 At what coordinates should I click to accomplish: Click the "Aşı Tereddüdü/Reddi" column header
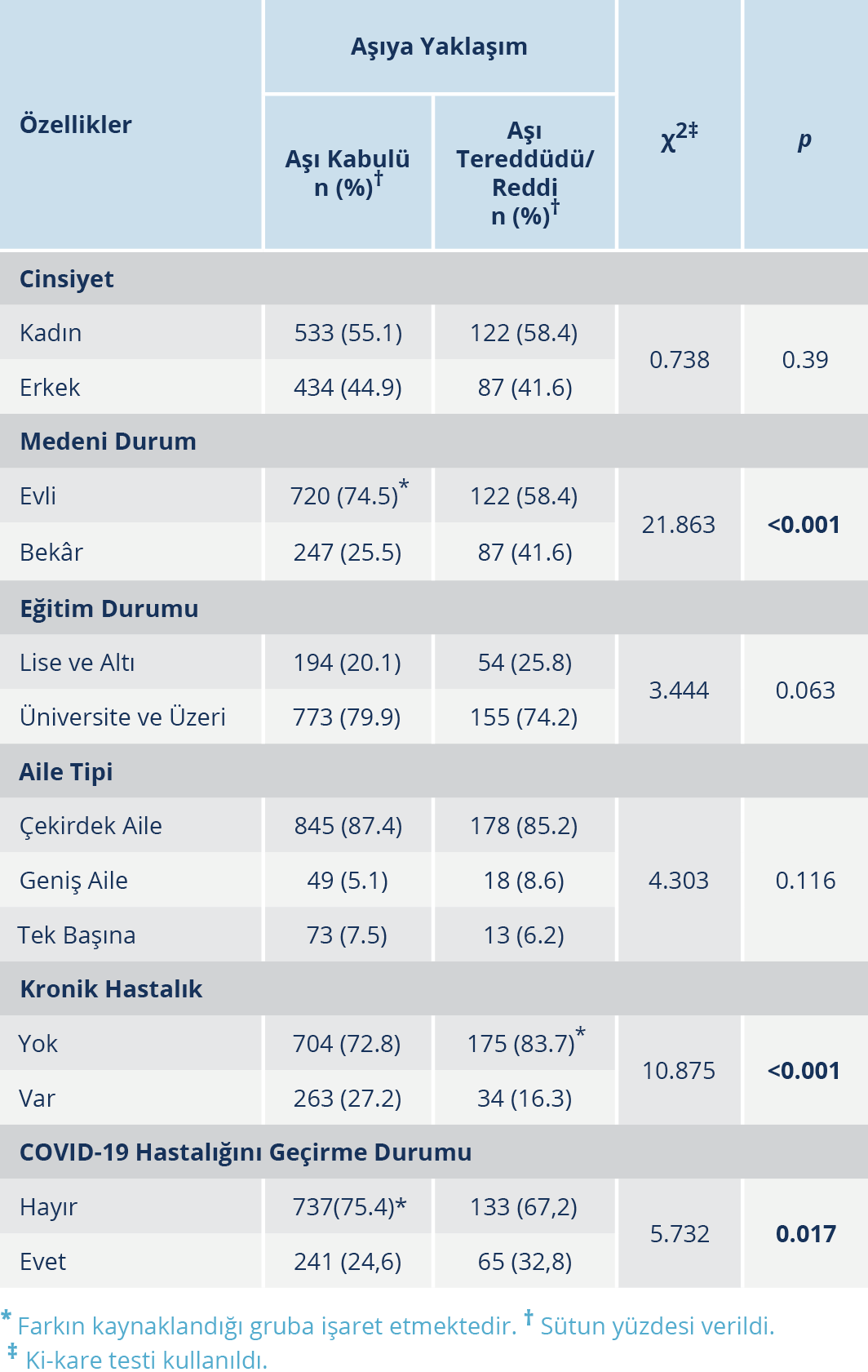click(525, 173)
